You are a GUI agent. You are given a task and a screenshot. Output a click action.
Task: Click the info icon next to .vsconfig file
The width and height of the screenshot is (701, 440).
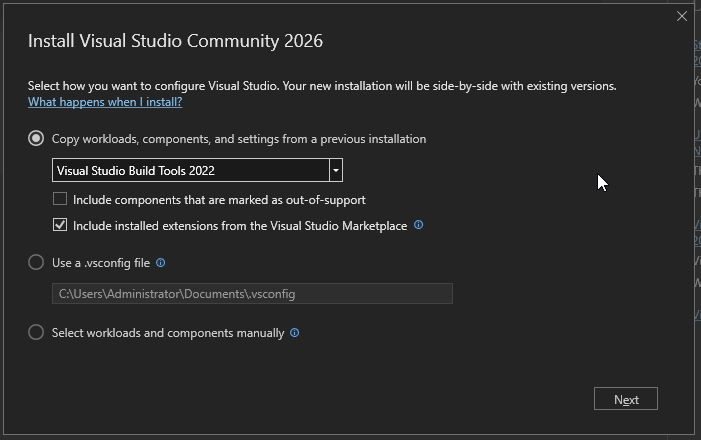[161, 263]
